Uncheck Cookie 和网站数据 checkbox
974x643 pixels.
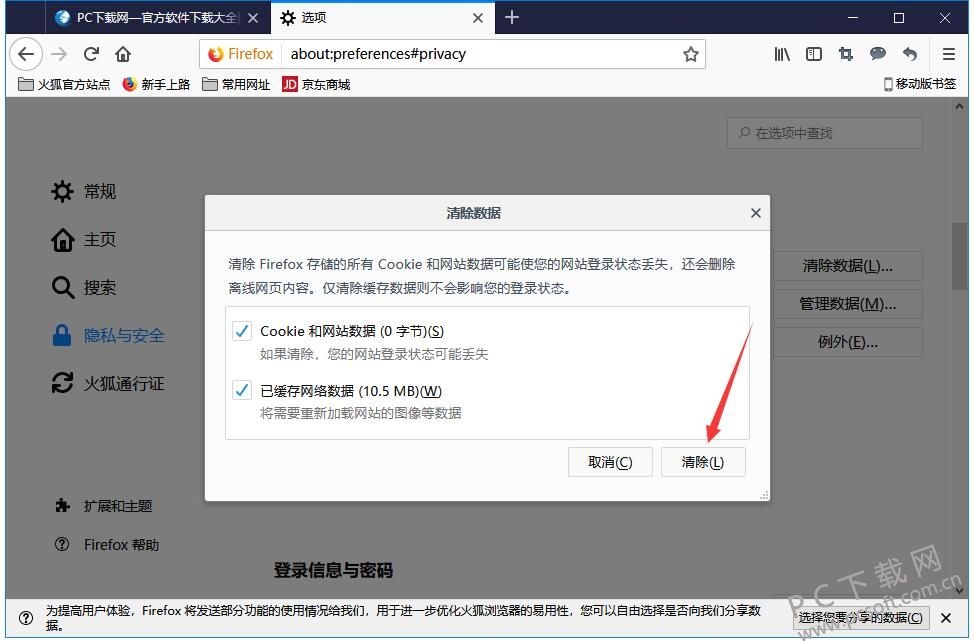coord(242,331)
